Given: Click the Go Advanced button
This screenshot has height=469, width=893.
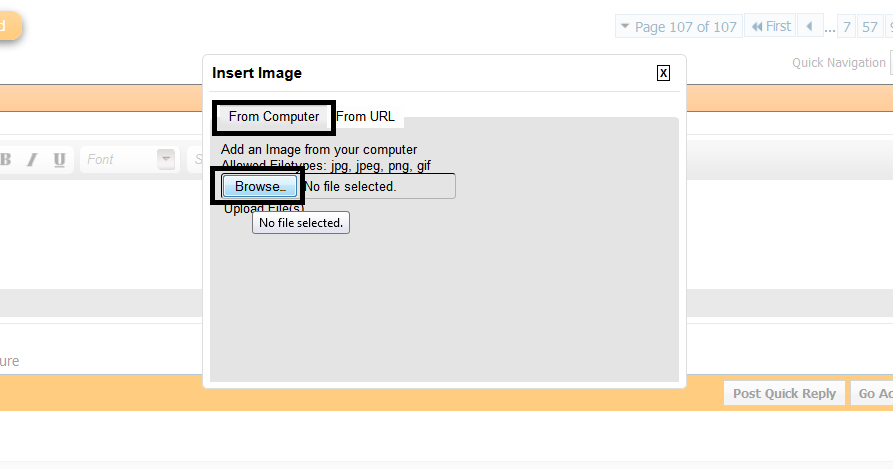Looking at the screenshot, I should pyautogui.click(x=872, y=393).
